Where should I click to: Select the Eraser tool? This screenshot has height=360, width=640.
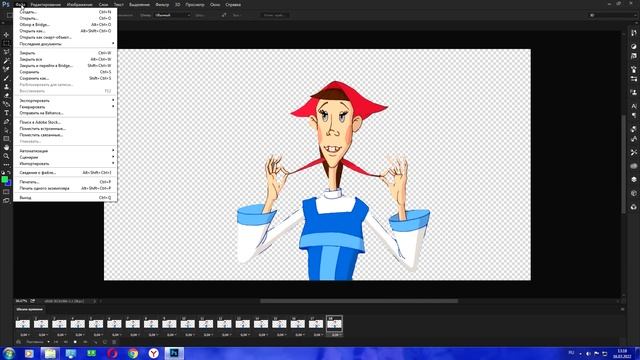[6, 95]
